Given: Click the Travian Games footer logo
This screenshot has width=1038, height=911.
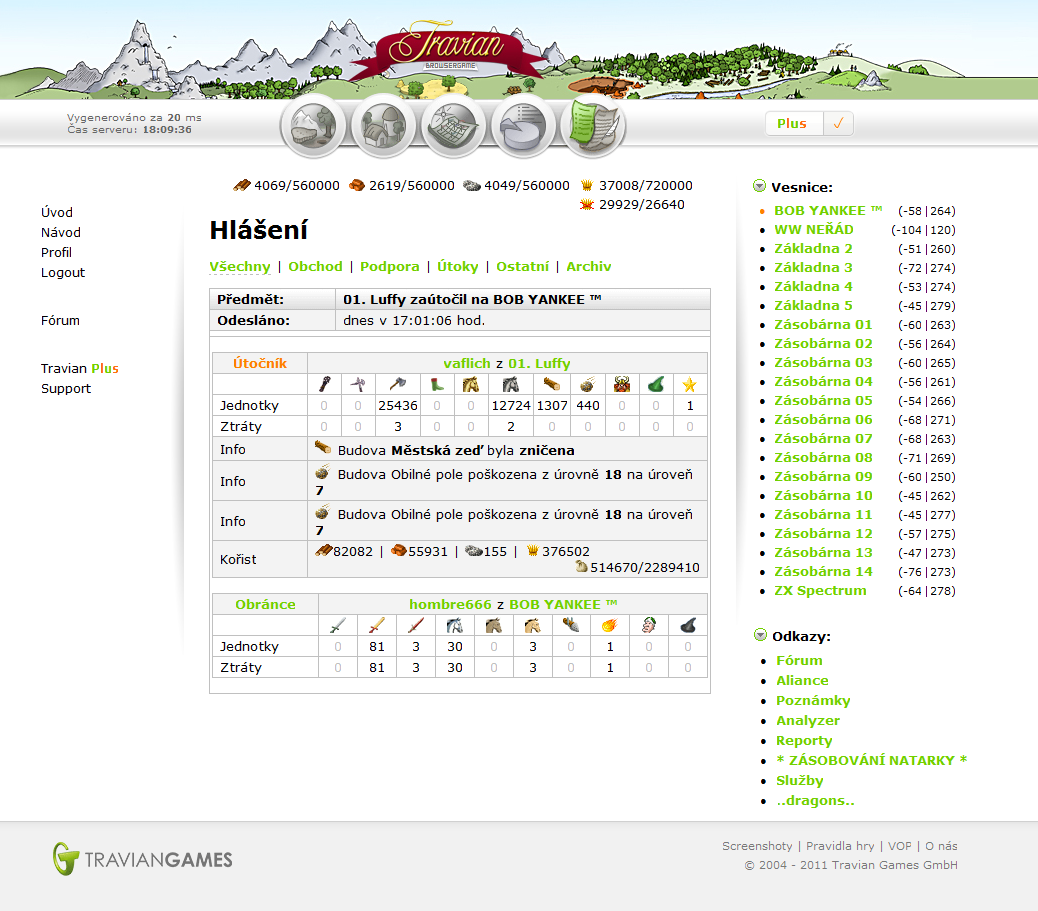Looking at the screenshot, I should pyautogui.click(x=142, y=859).
